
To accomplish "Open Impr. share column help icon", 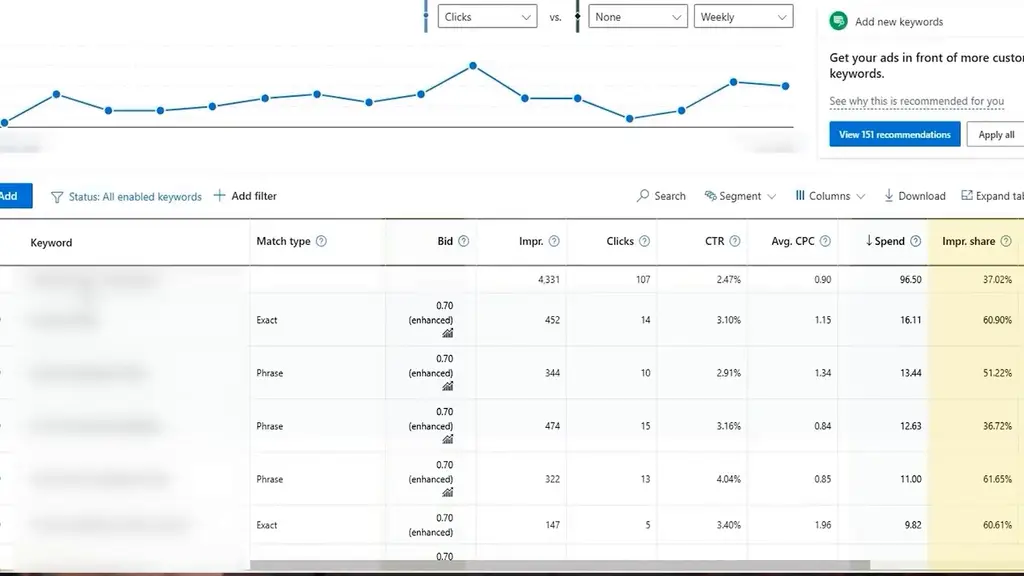I will pyautogui.click(x=1006, y=241).
